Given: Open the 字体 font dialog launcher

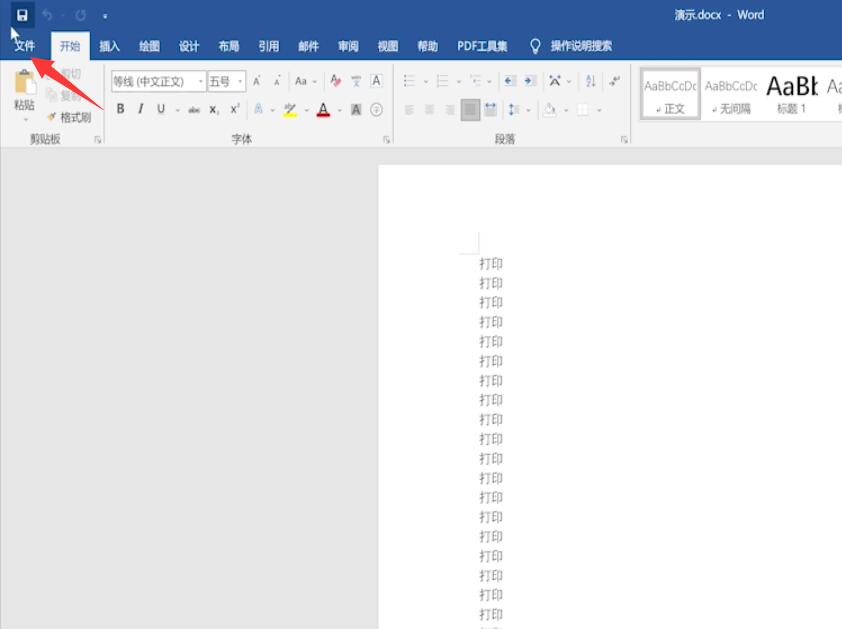Looking at the screenshot, I should 386,140.
